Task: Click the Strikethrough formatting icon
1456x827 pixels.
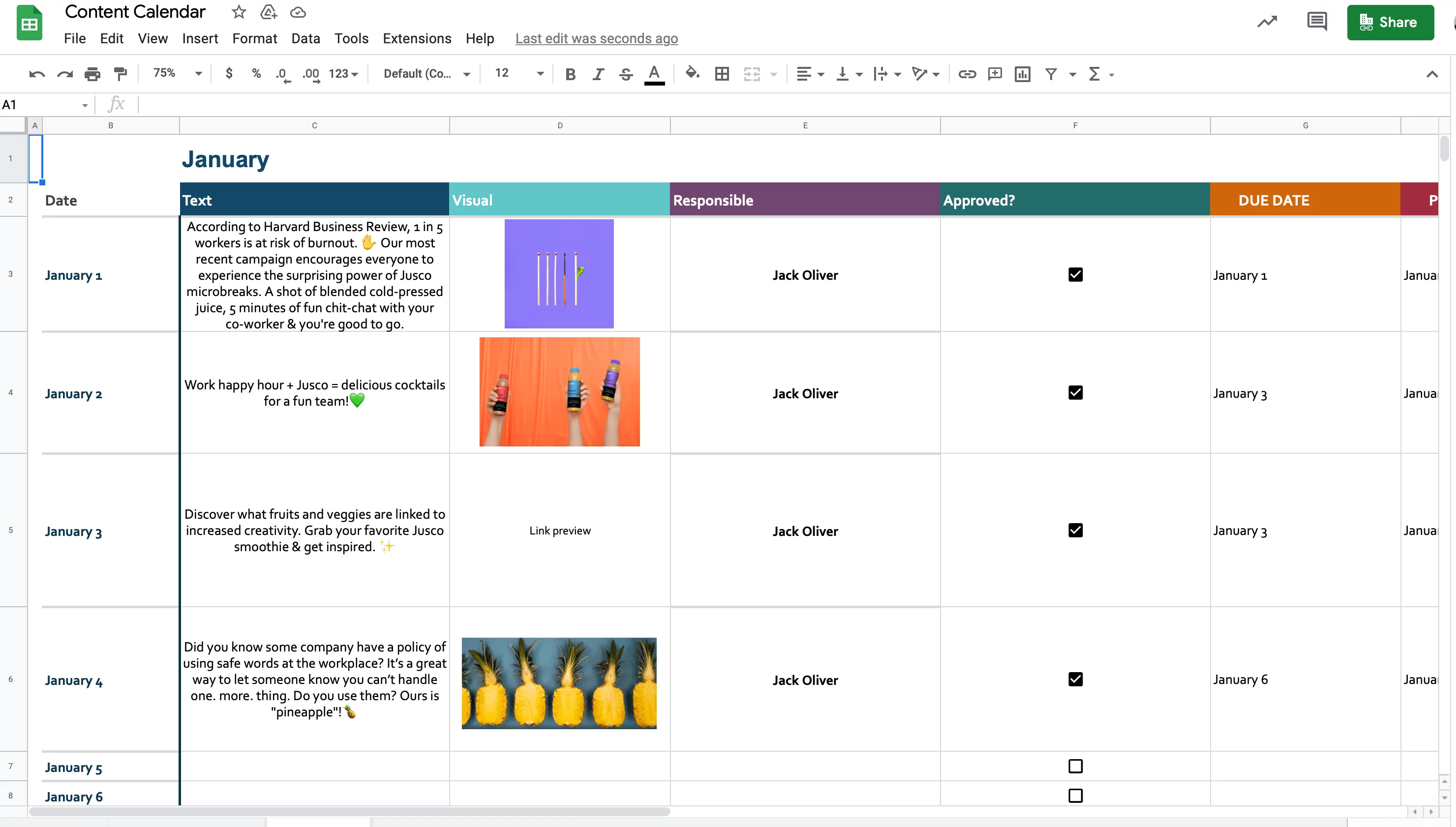Action: click(x=625, y=74)
